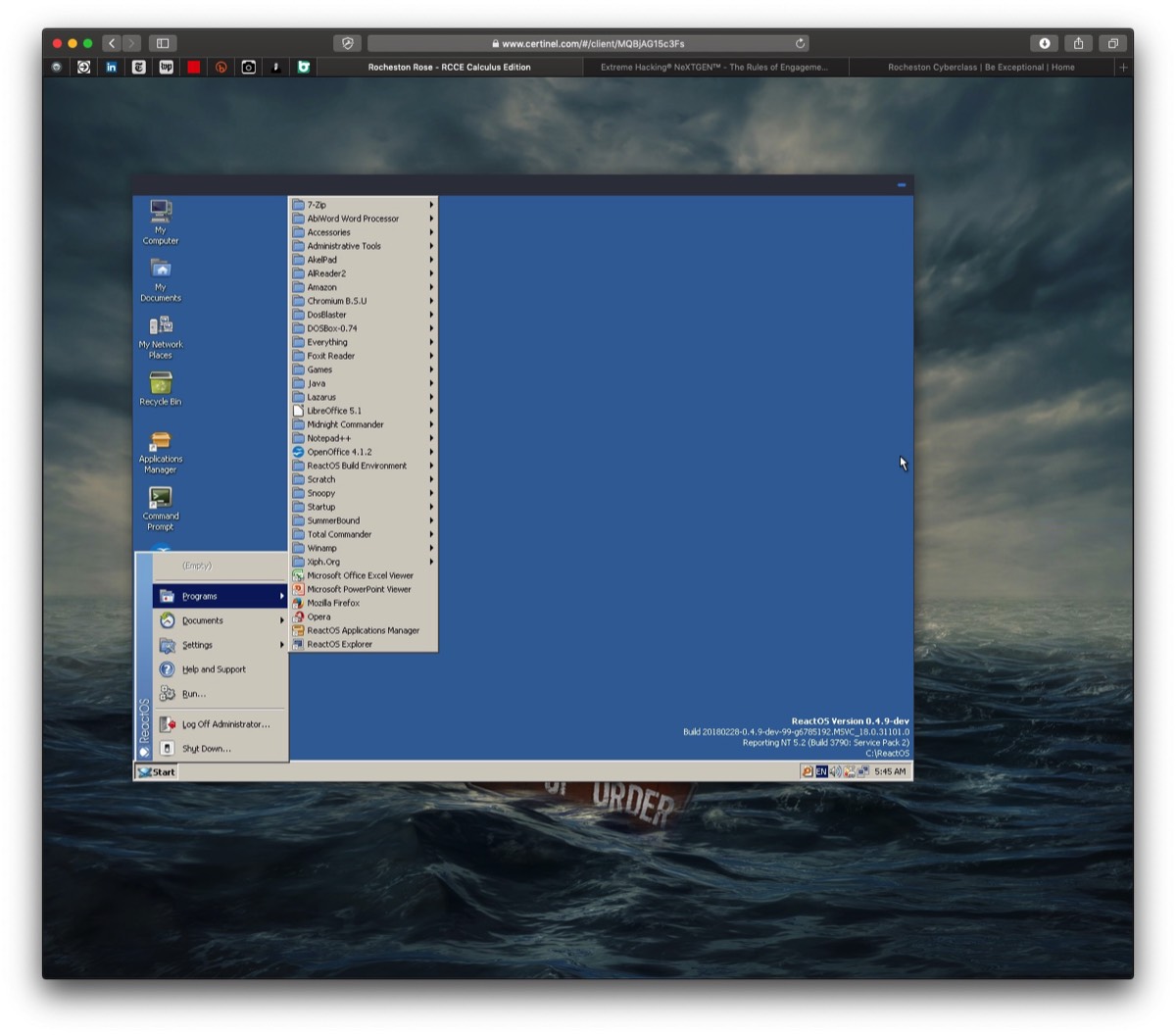The image size is (1176, 1035).
Task: Choose Help and Support in Start menu
Action: 220,669
